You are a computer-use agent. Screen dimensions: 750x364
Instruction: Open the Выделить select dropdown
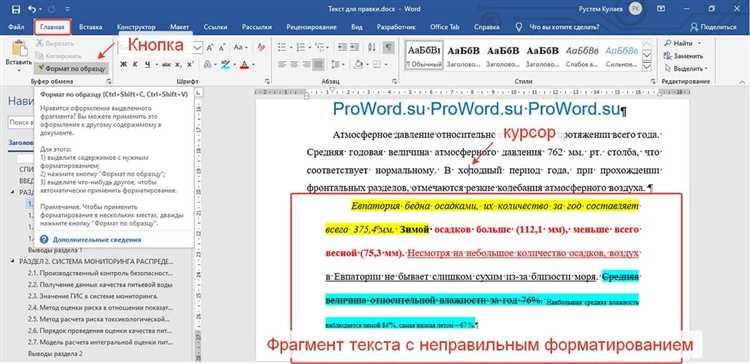pyautogui.click(x=687, y=68)
